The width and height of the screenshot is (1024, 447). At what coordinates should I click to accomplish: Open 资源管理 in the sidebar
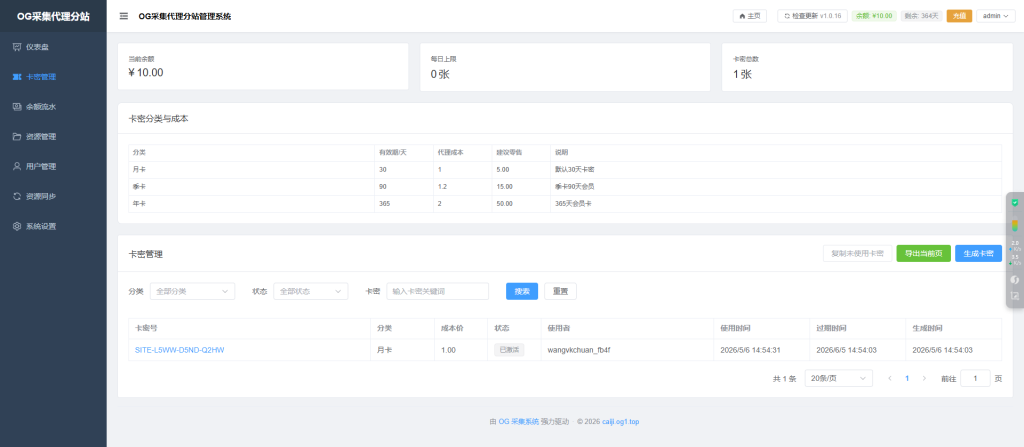pos(53,137)
